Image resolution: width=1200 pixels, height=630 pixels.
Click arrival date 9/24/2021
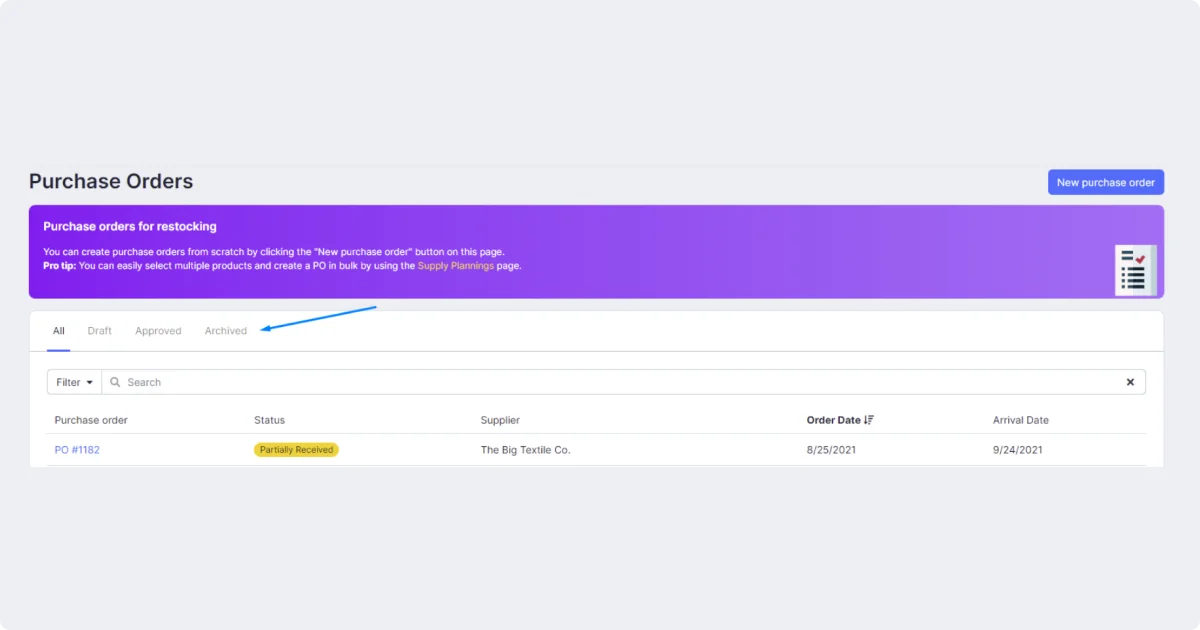[1018, 450]
